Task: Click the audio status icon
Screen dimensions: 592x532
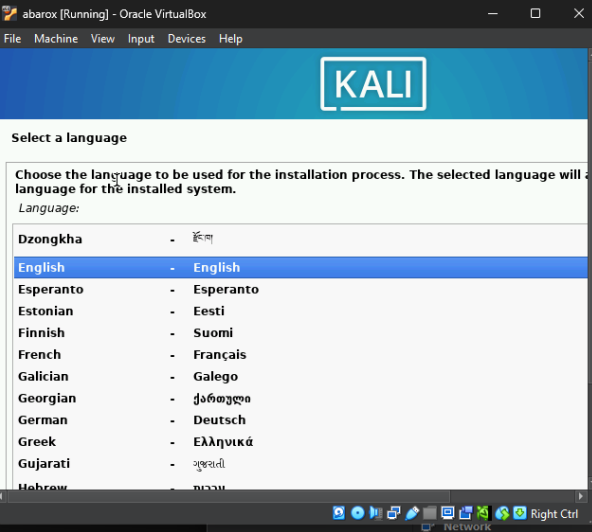Action: tap(376, 513)
